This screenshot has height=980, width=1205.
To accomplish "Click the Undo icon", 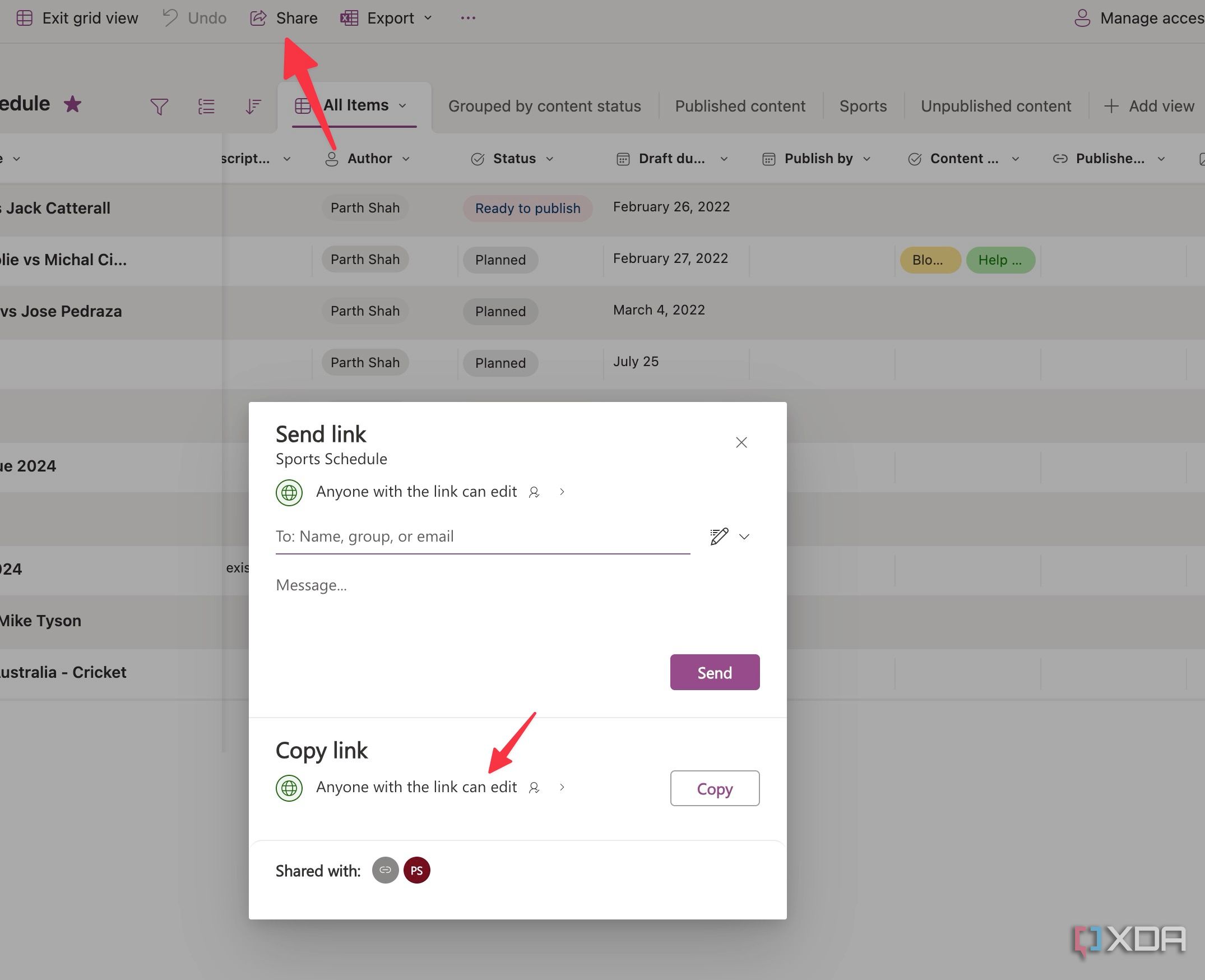I will (x=169, y=17).
